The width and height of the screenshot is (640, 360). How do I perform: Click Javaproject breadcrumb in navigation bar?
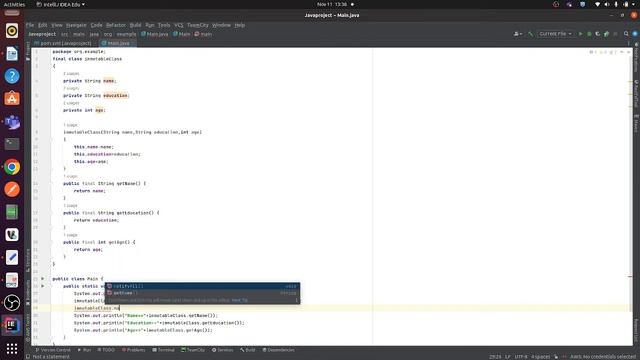coord(42,34)
